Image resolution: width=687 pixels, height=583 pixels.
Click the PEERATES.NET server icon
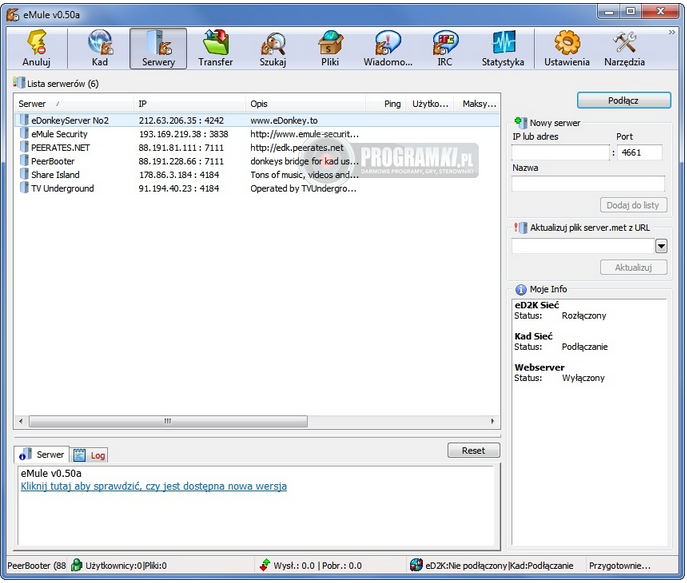[24, 147]
